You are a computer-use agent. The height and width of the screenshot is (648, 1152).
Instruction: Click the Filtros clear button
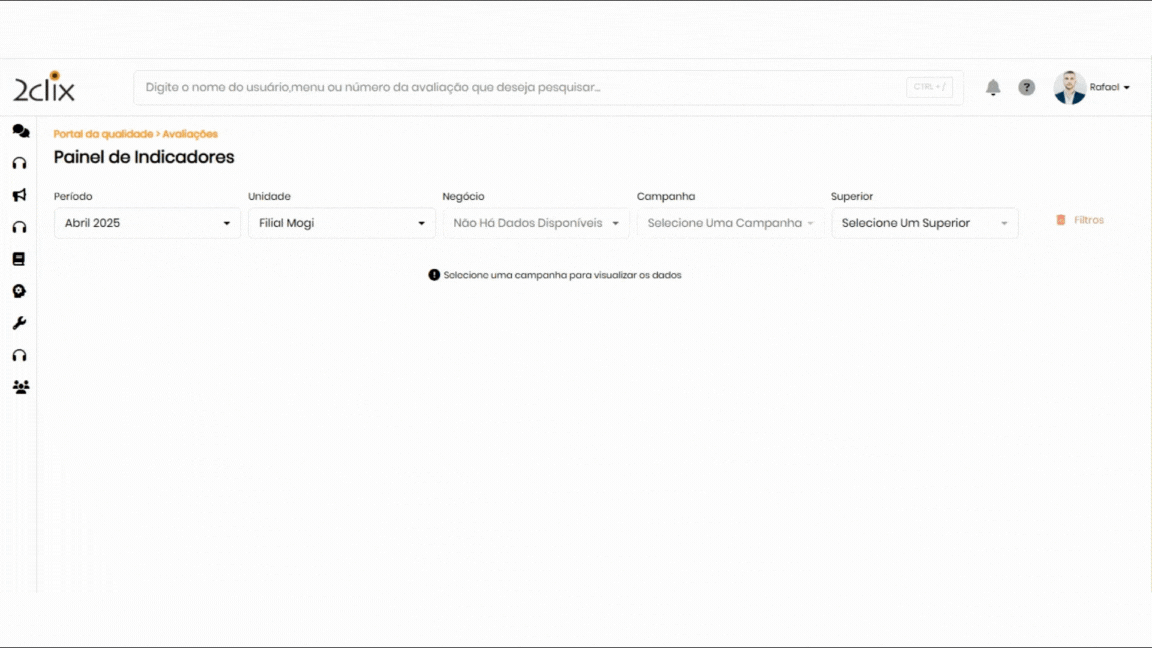pos(1080,220)
